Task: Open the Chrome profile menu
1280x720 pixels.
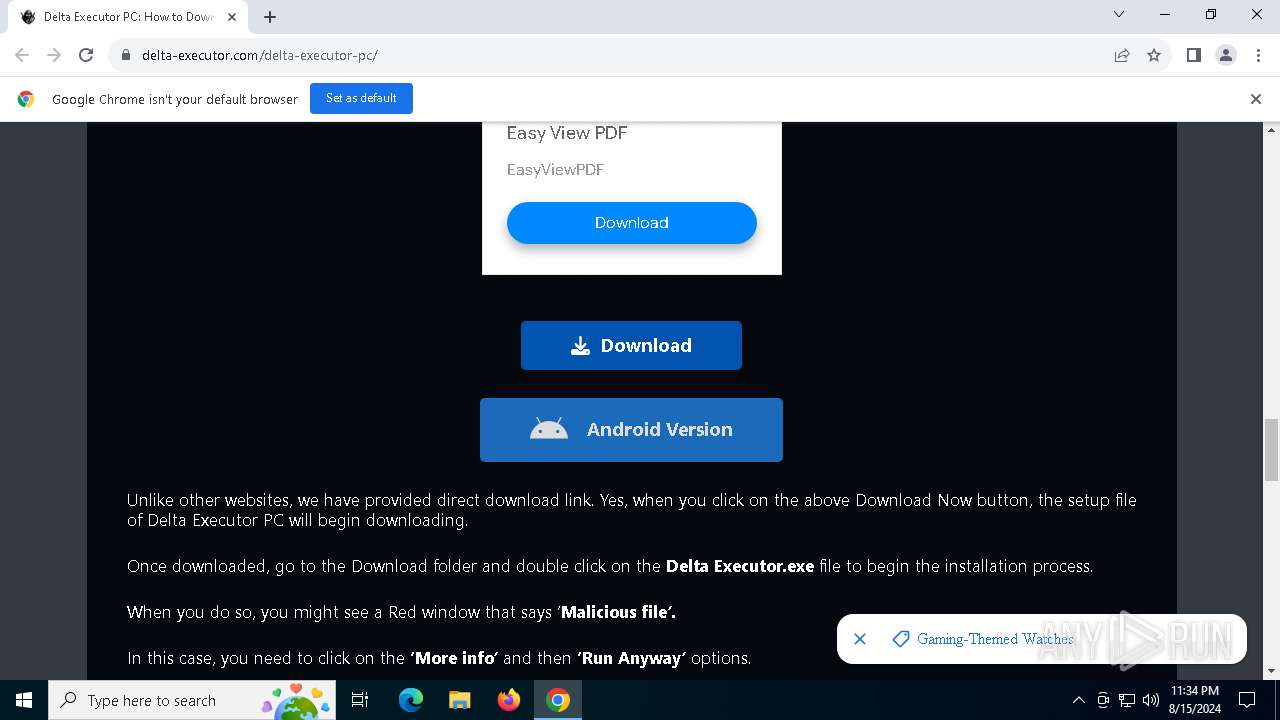Action: [1226, 55]
